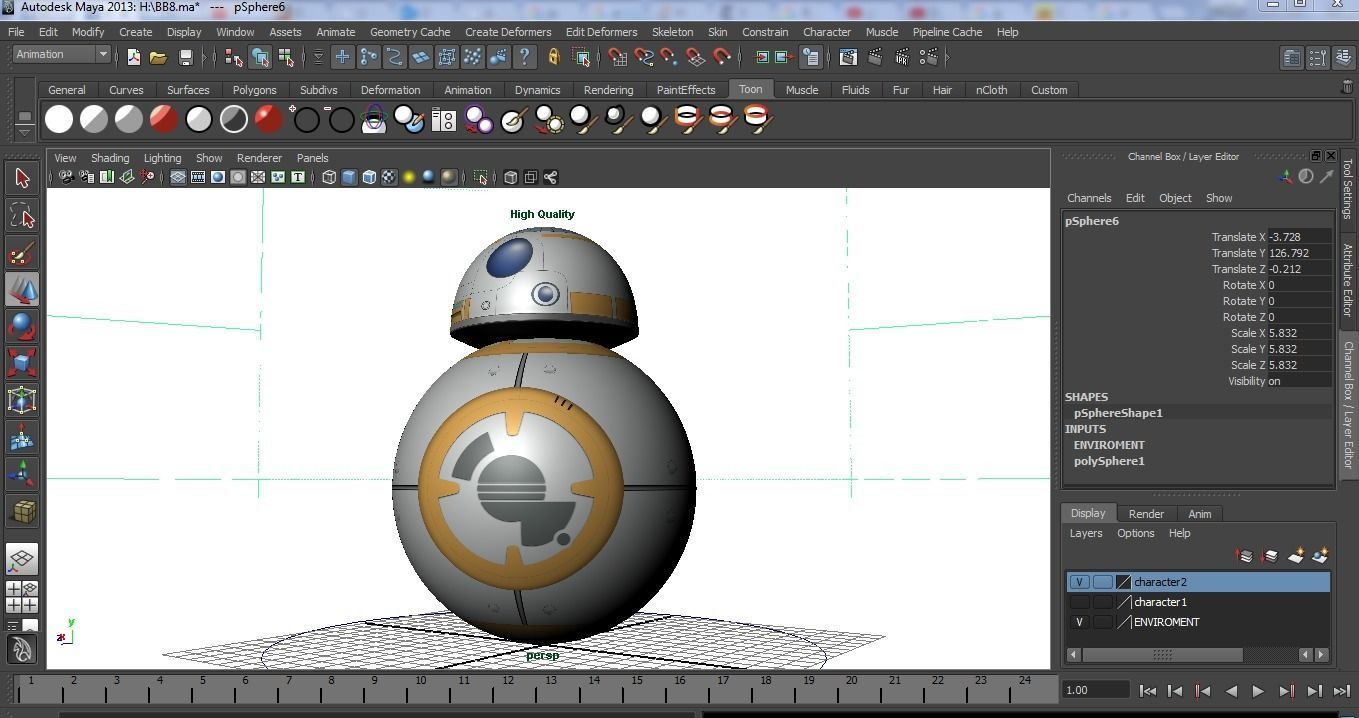The image size is (1359, 718).
Task: Toggle display type box of character1 layer
Action: click(x=1102, y=602)
